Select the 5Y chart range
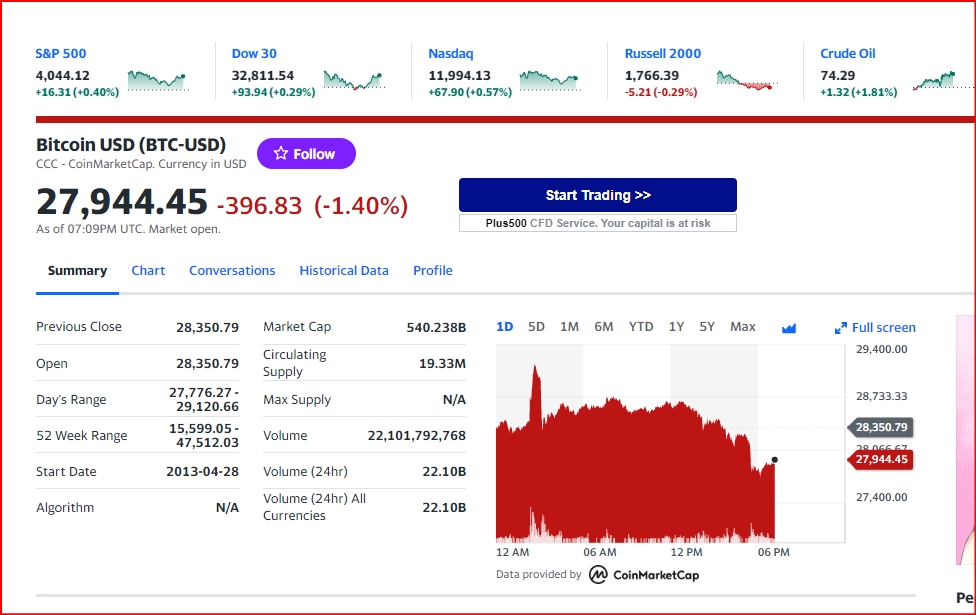976x615 pixels. [706, 327]
